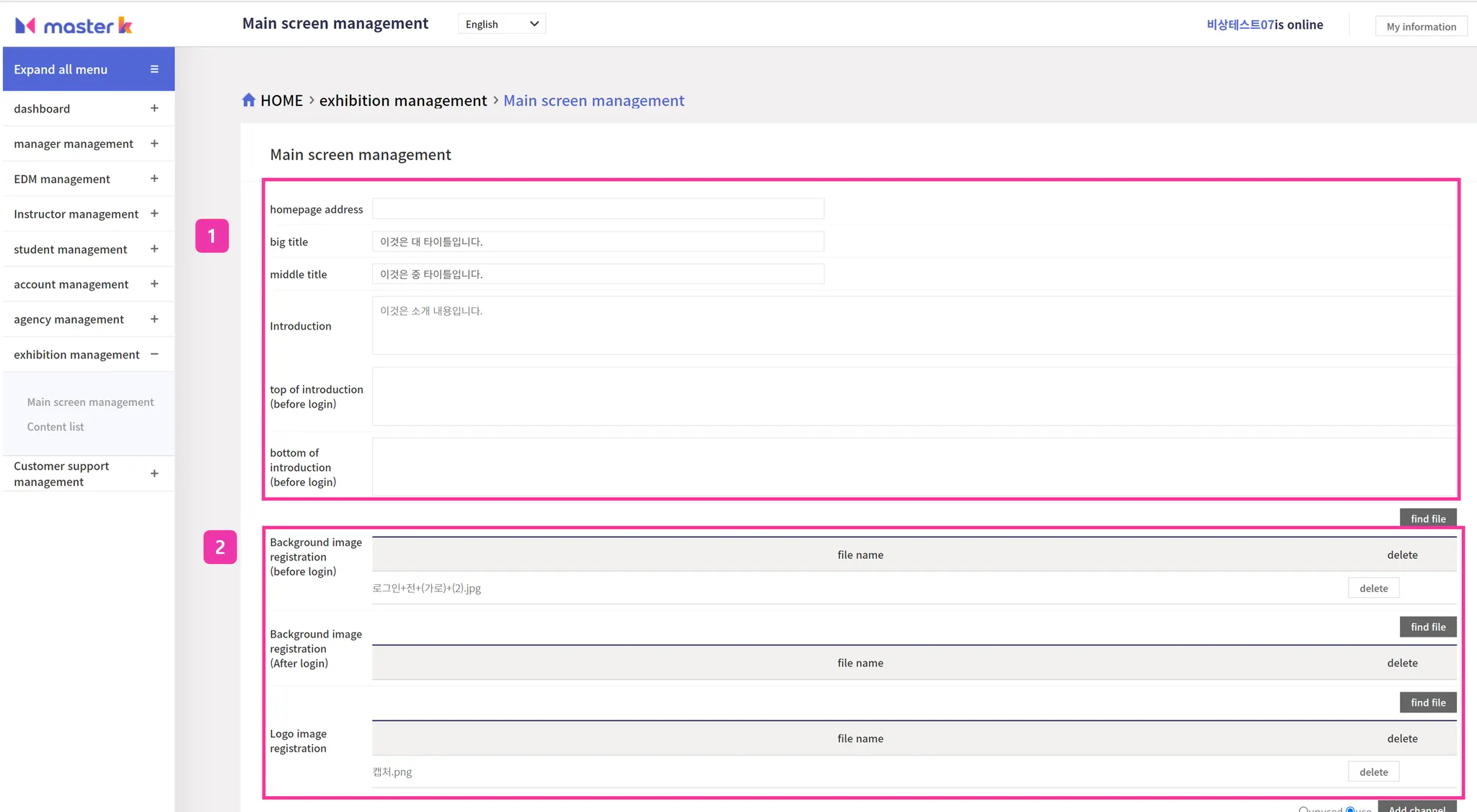This screenshot has width=1477, height=812.
Task: Expand dashboard menu with plus icon
Action: [154, 108]
